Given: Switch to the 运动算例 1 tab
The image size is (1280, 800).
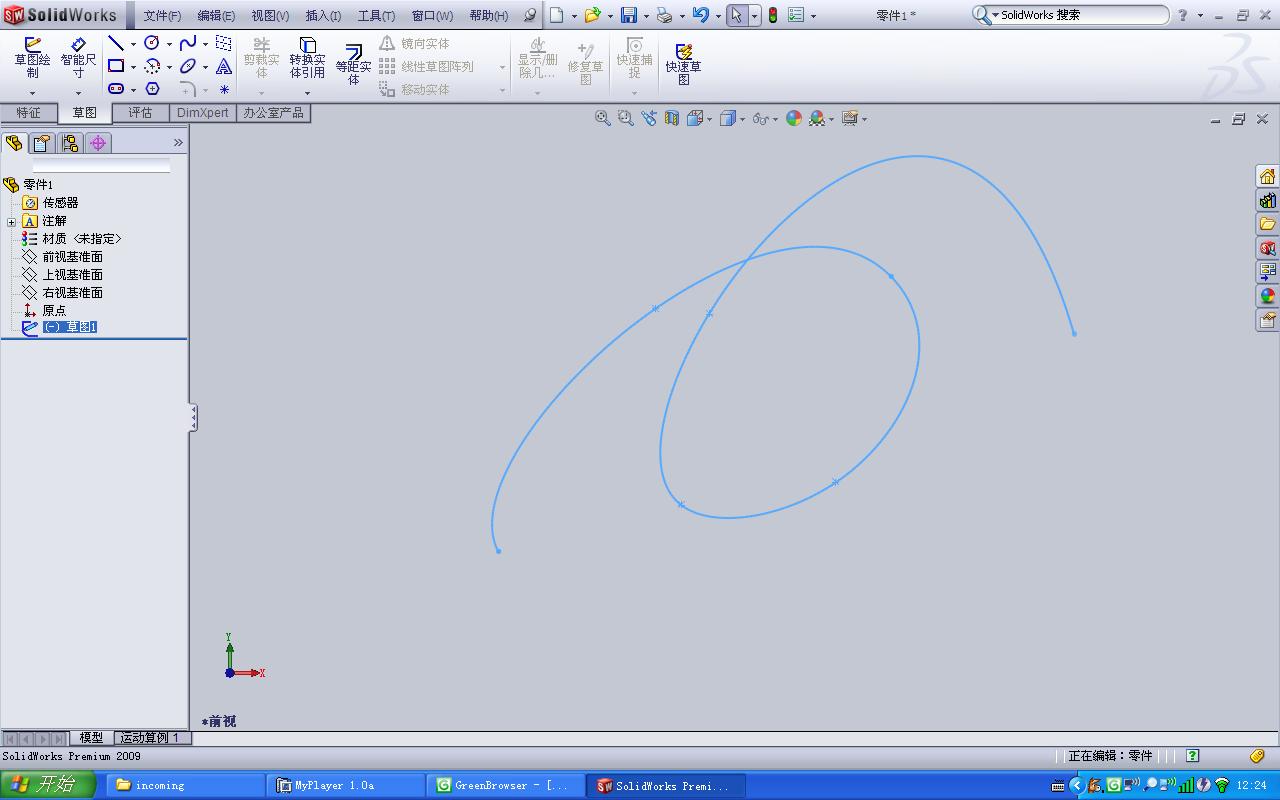Looking at the screenshot, I should 150,737.
